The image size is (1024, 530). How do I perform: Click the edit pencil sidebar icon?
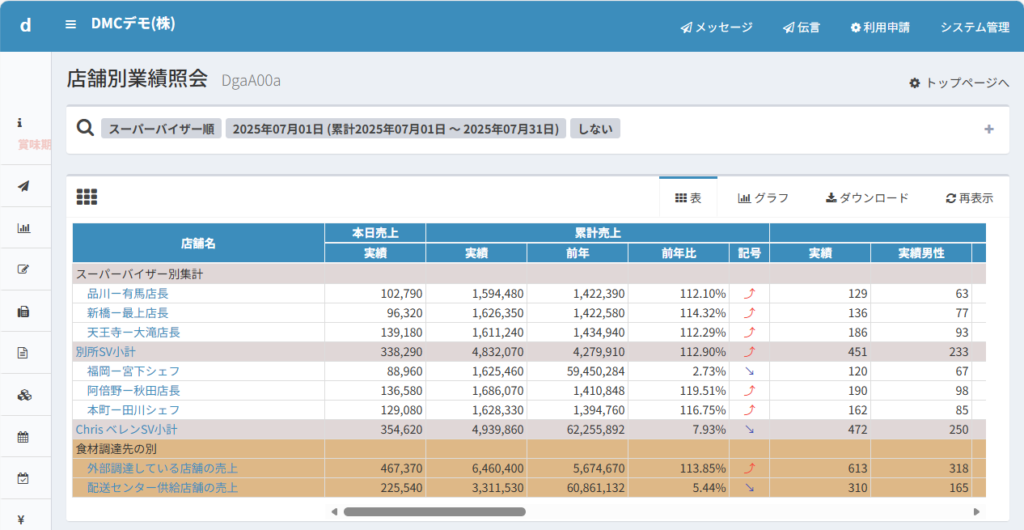tap(24, 269)
